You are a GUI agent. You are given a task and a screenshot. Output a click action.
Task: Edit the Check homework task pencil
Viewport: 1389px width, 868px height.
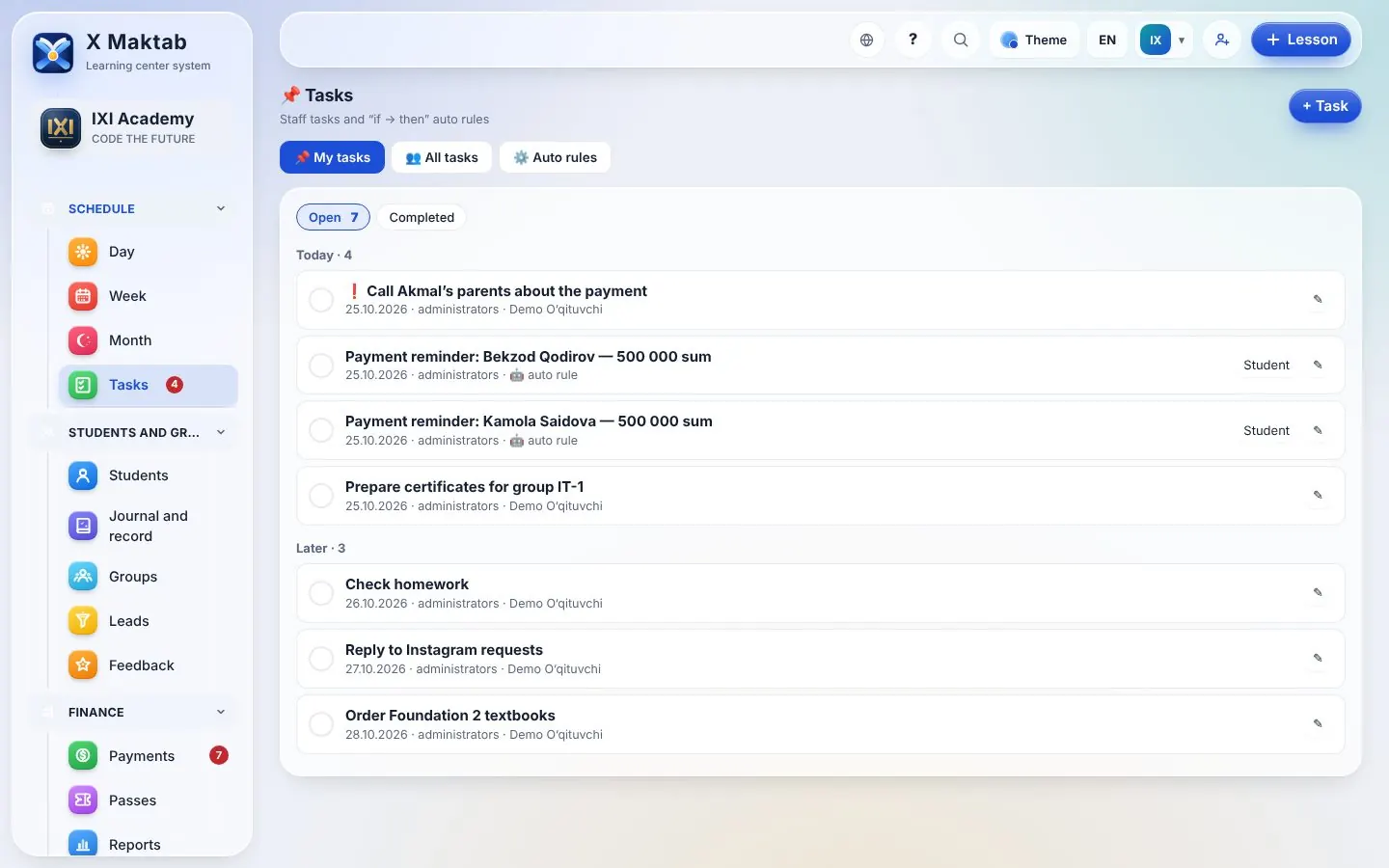click(1318, 593)
